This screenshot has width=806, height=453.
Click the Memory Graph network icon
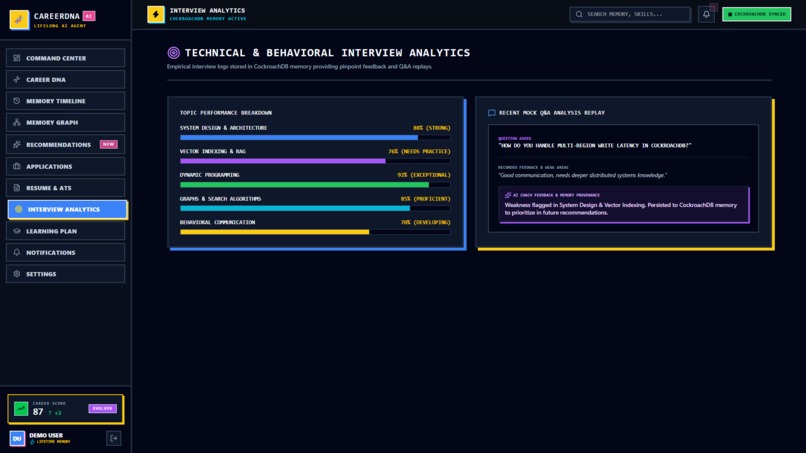point(16,122)
